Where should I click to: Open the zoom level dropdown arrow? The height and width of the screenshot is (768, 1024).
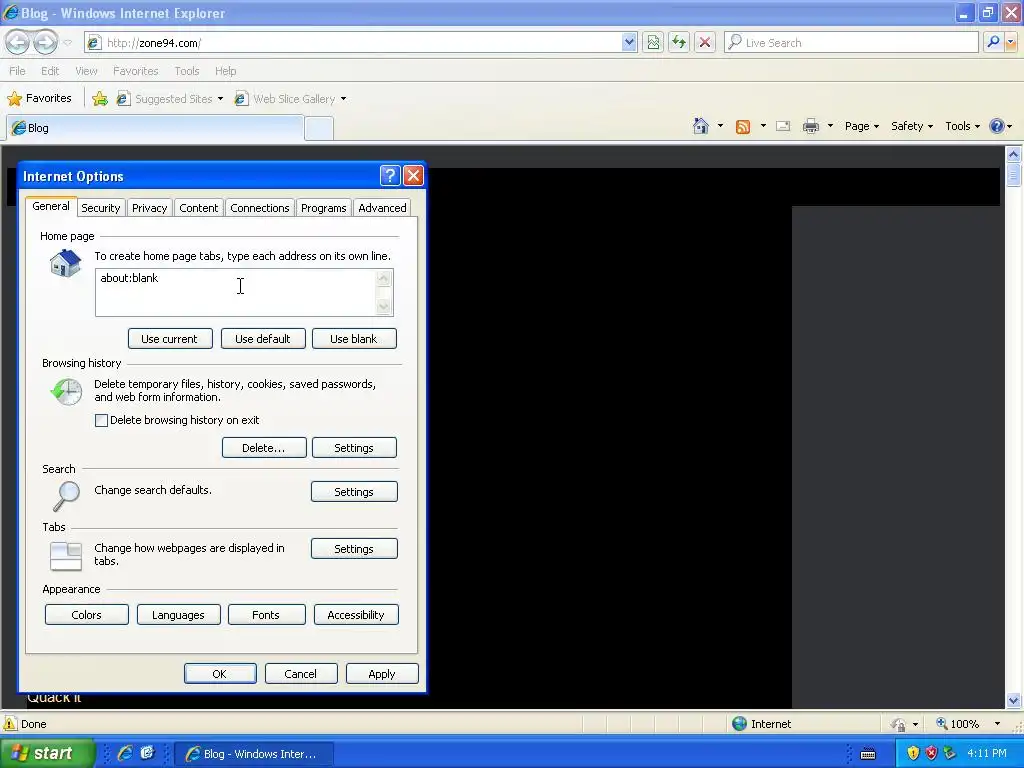click(997, 724)
